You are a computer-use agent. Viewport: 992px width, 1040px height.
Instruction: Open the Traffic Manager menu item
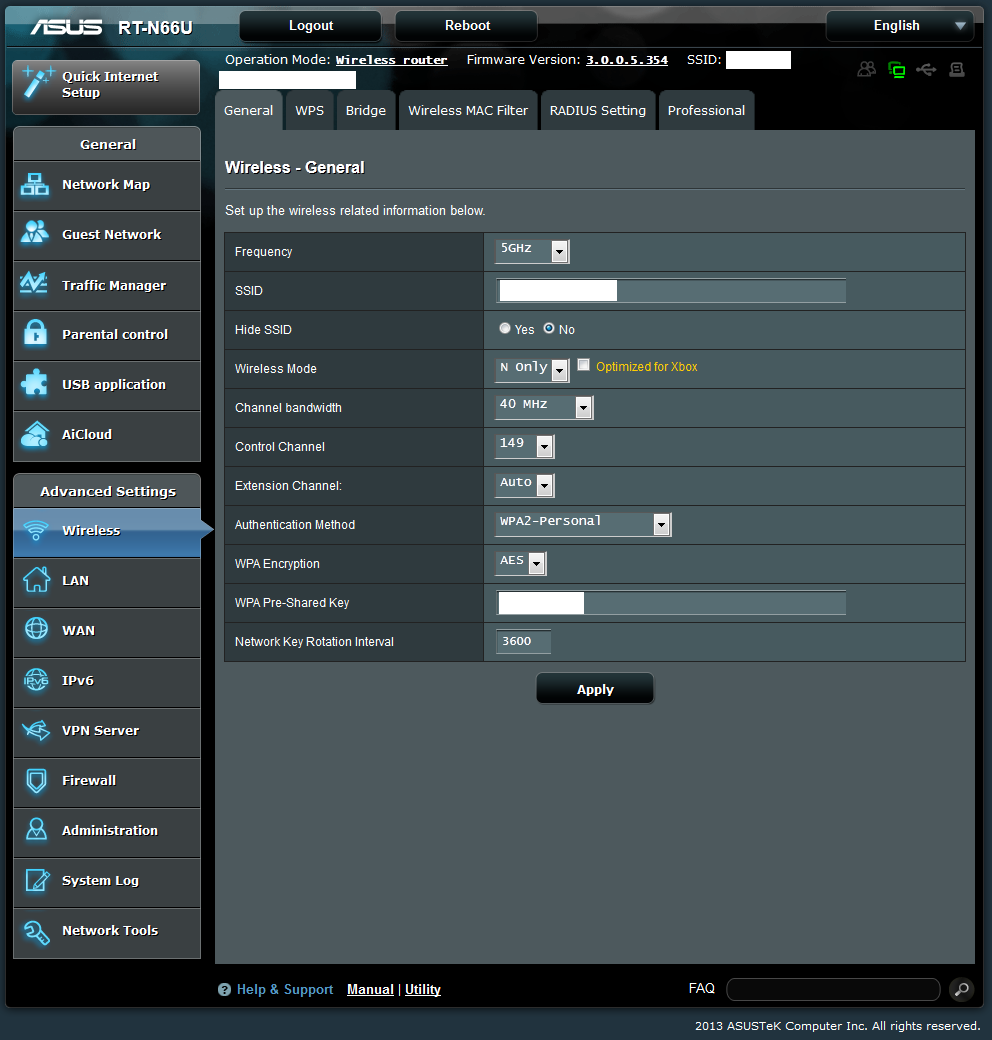point(107,286)
